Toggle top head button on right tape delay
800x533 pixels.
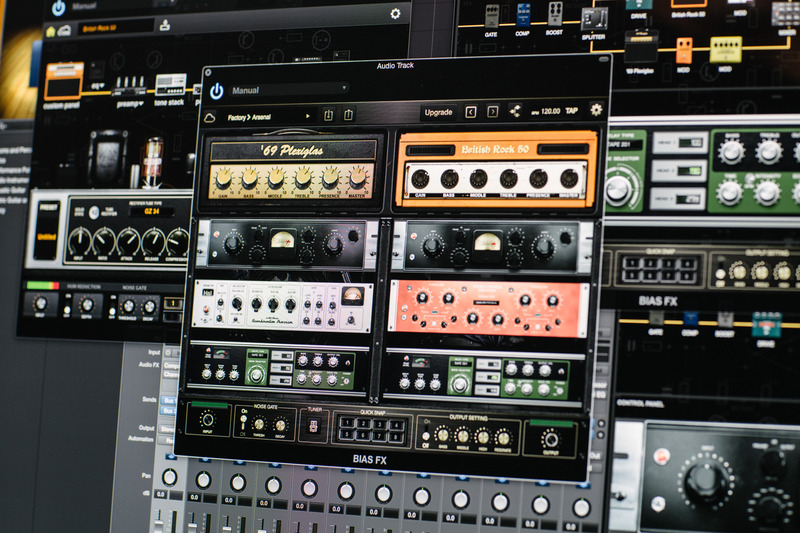pyautogui.click(x=488, y=364)
